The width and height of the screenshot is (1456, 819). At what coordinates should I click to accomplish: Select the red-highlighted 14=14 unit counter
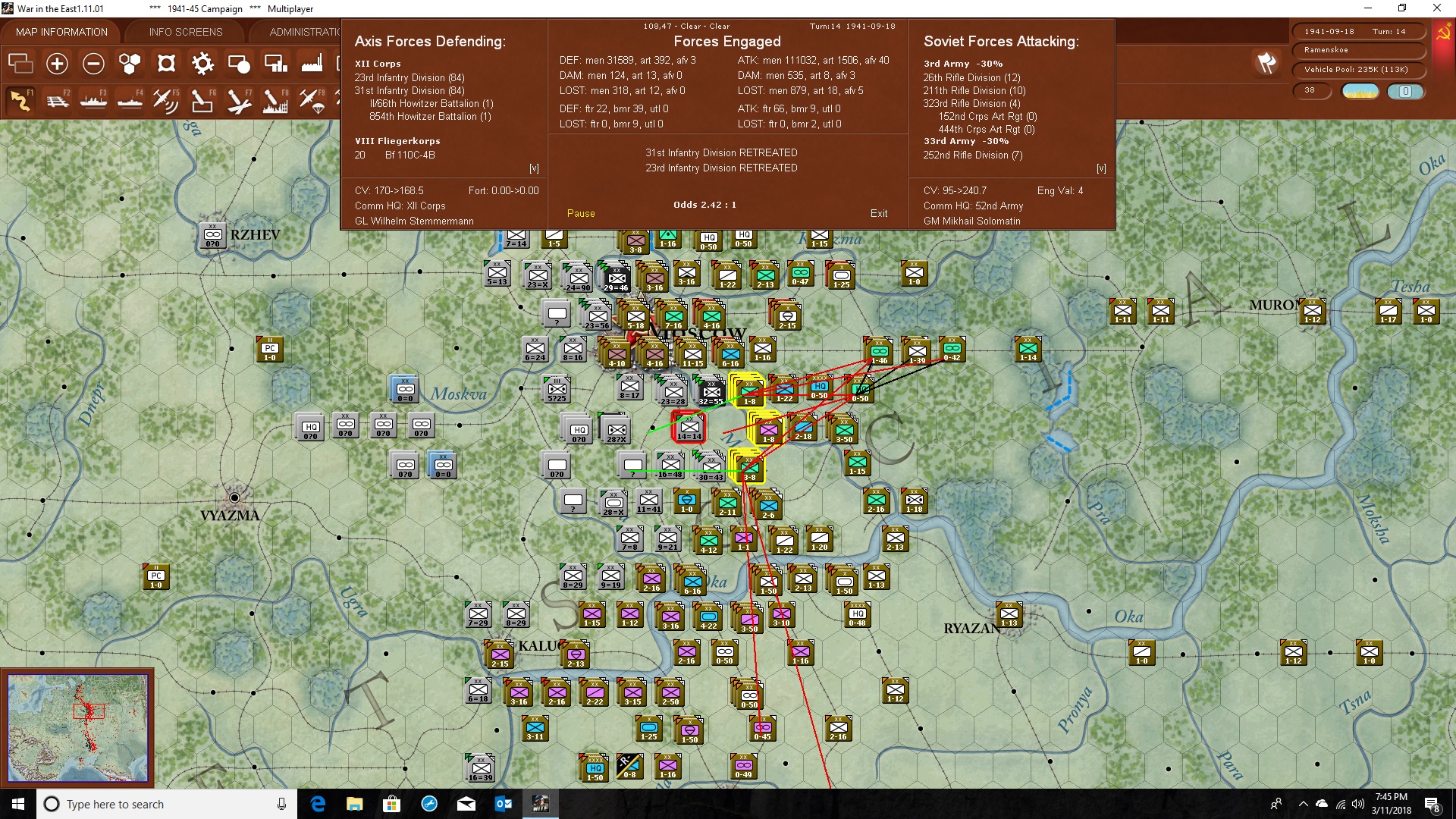pyautogui.click(x=689, y=428)
